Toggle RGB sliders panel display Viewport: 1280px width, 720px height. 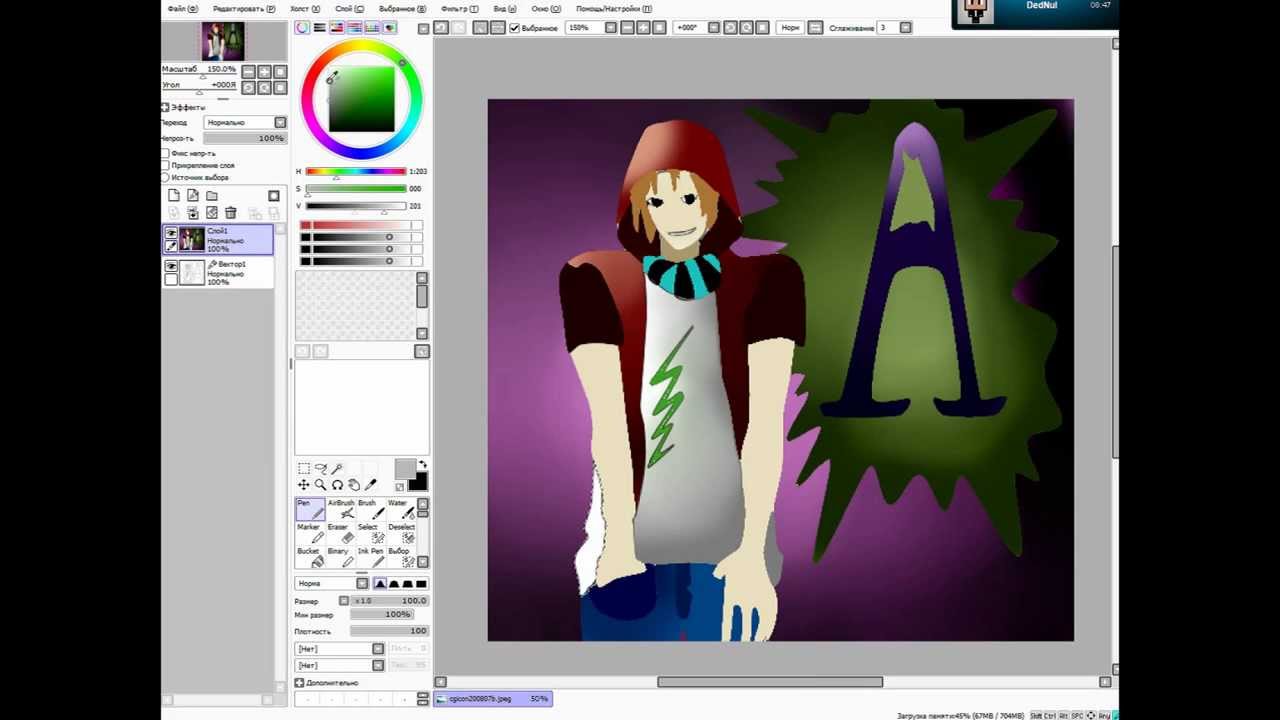[319, 28]
